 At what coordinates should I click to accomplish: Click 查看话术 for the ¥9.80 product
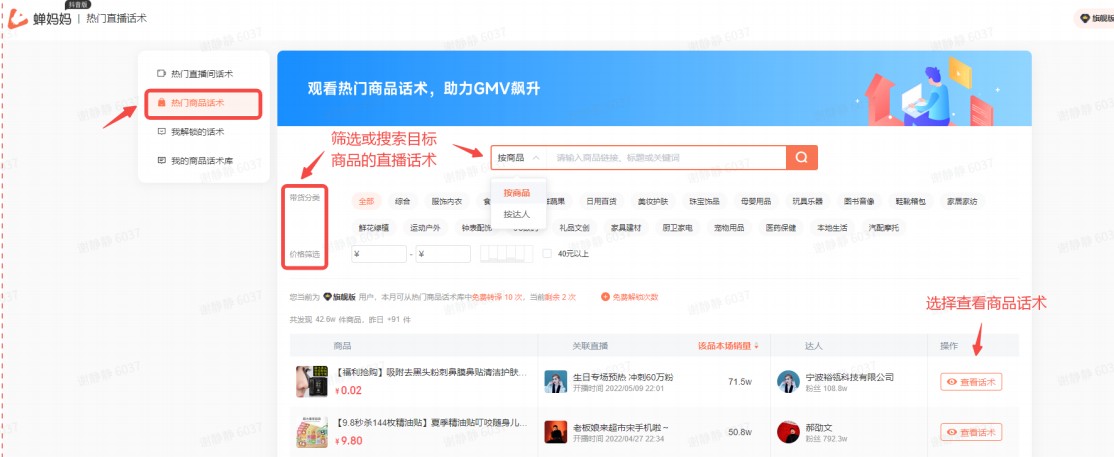click(971, 432)
